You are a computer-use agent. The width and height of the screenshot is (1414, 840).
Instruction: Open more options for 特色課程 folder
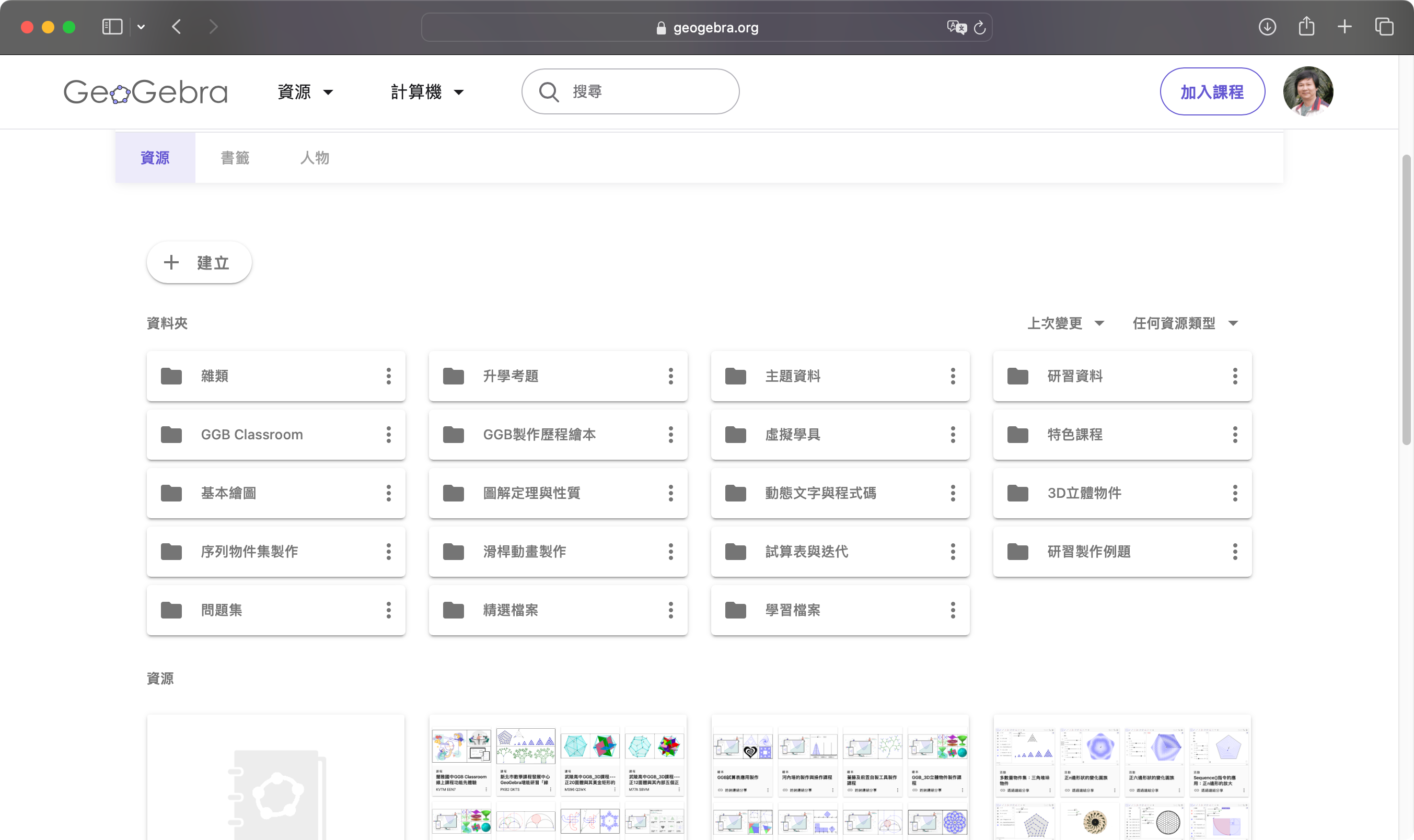(x=1235, y=434)
